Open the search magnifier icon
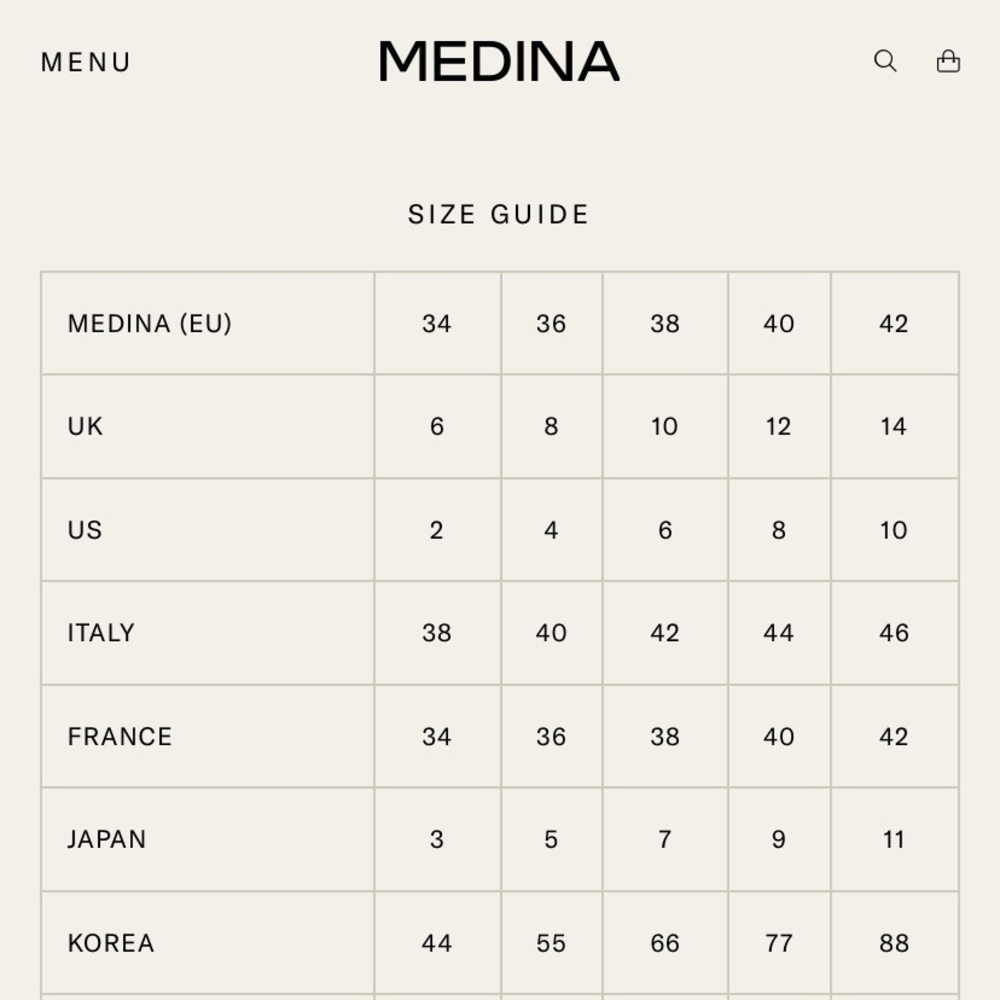1000x1000 pixels. point(885,61)
